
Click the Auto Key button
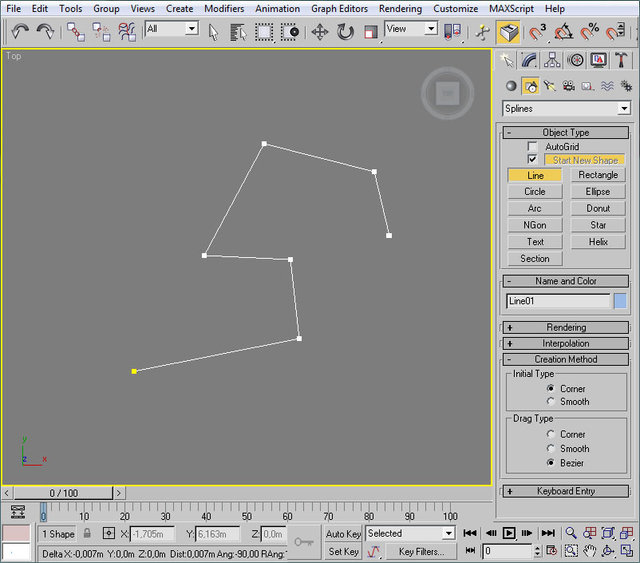tap(343, 534)
